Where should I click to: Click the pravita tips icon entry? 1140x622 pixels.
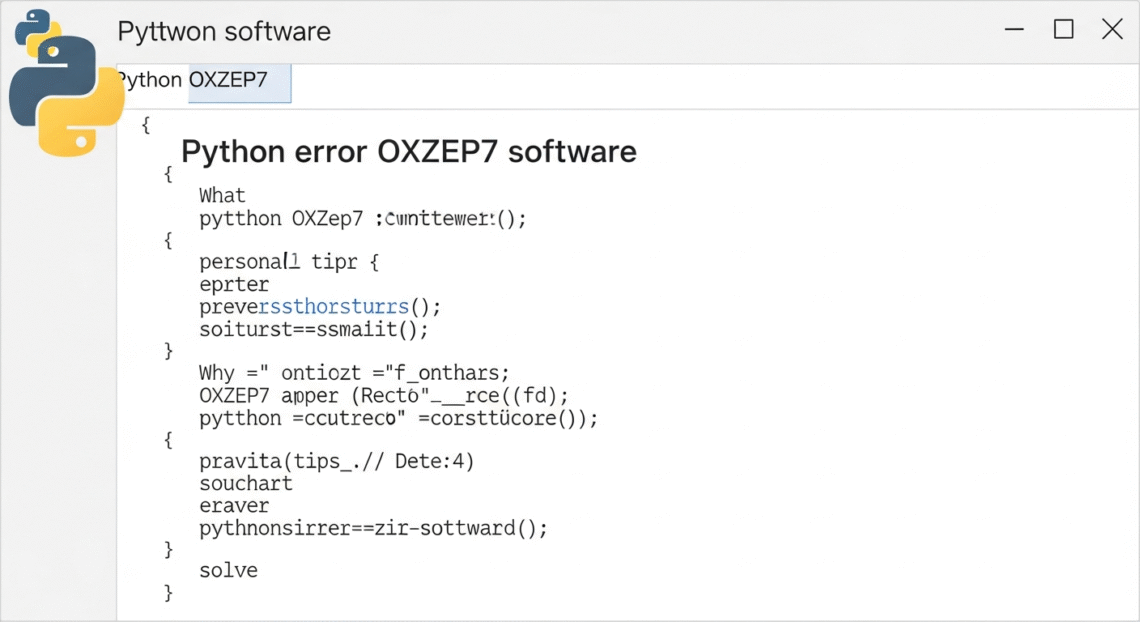[x=336, y=461]
